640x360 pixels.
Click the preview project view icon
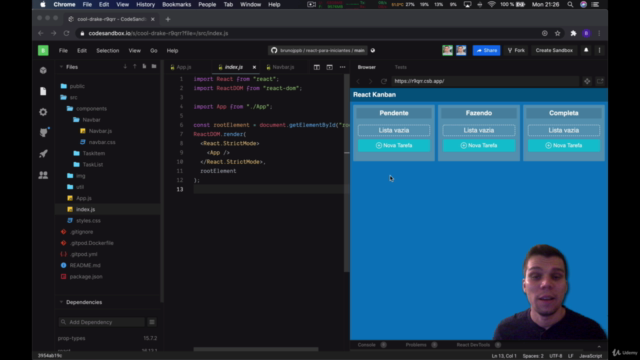pyautogui.click(x=587, y=81)
